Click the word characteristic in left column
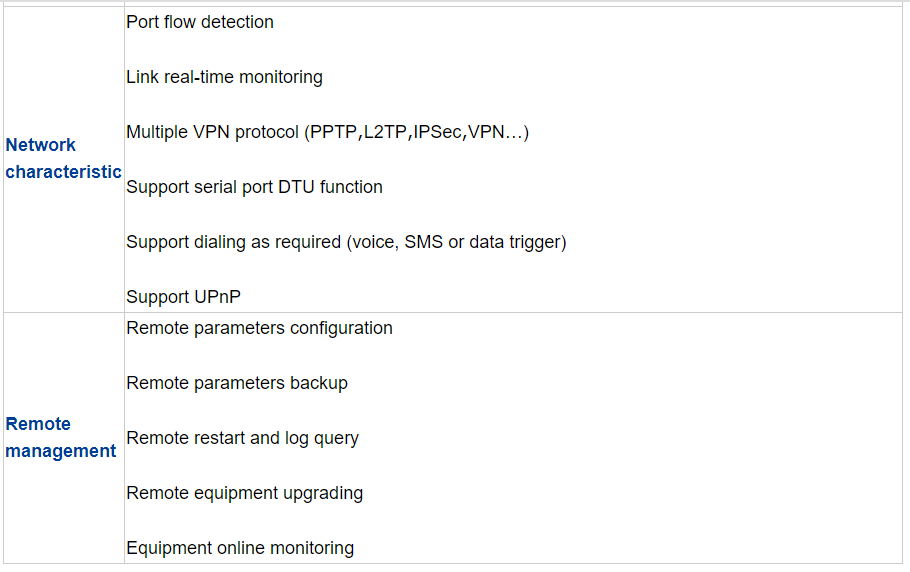Viewport: 910px width, 572px height. (63, 172)
